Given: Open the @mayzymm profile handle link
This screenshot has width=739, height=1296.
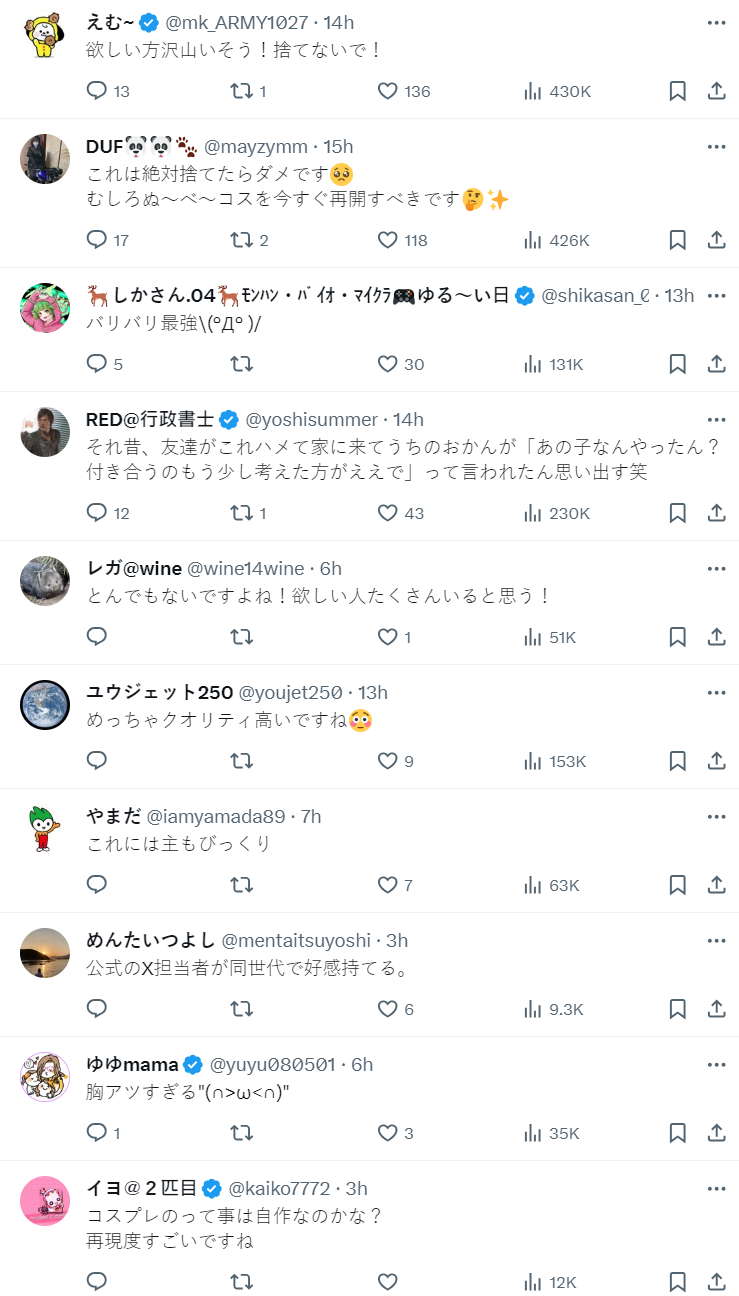Looking at the screenshot, I should [256, 147].
